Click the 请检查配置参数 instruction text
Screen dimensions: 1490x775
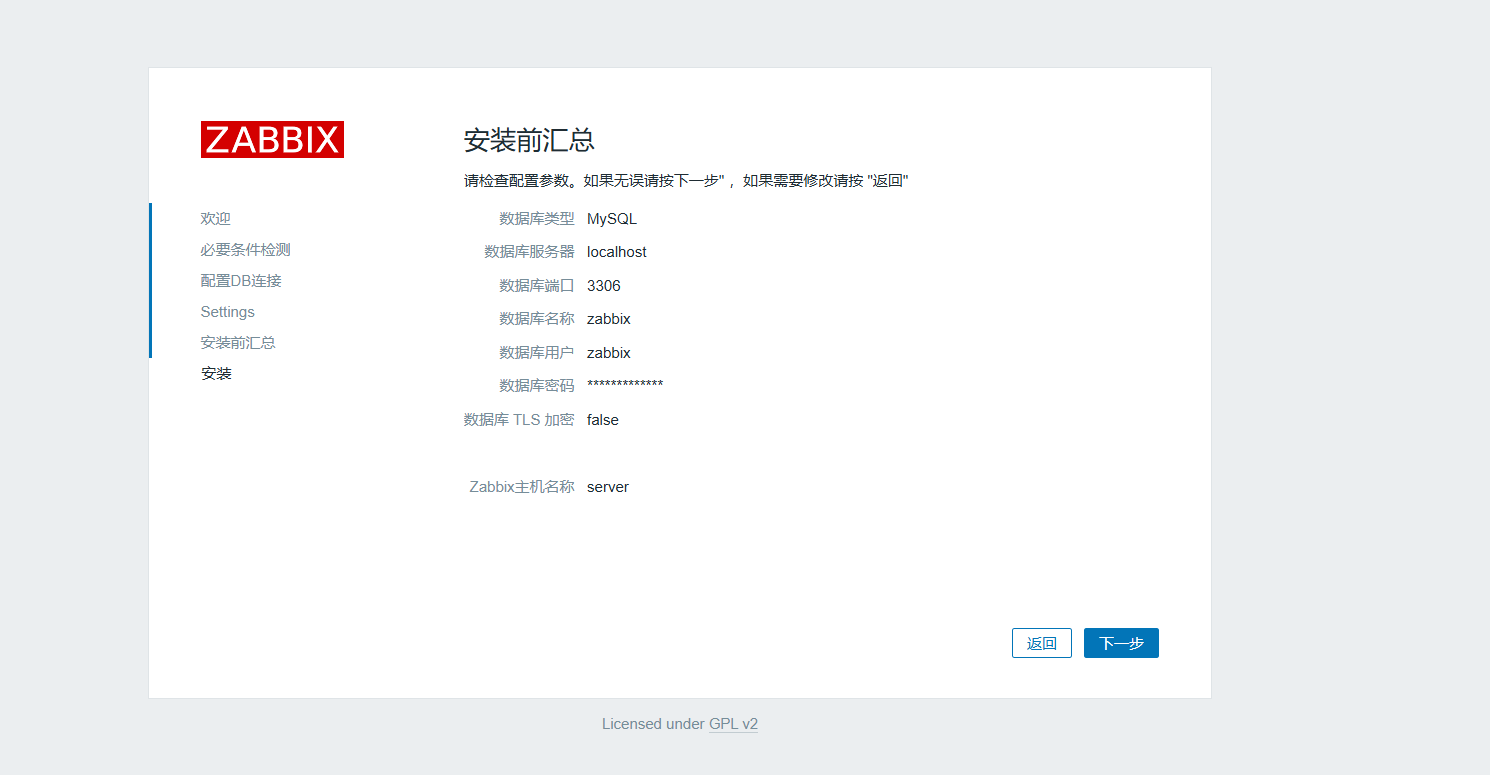pyautogui.click(x=685, y=181)
